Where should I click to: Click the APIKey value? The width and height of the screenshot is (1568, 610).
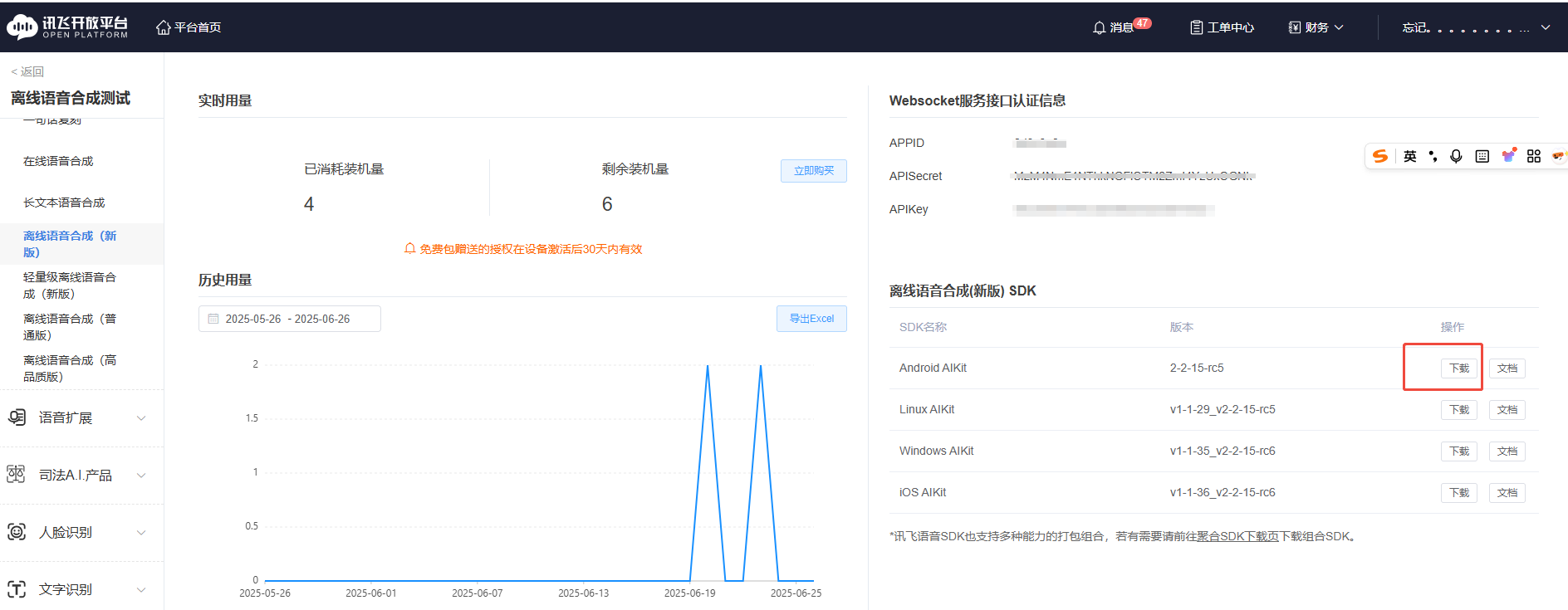click(1114, 209)
